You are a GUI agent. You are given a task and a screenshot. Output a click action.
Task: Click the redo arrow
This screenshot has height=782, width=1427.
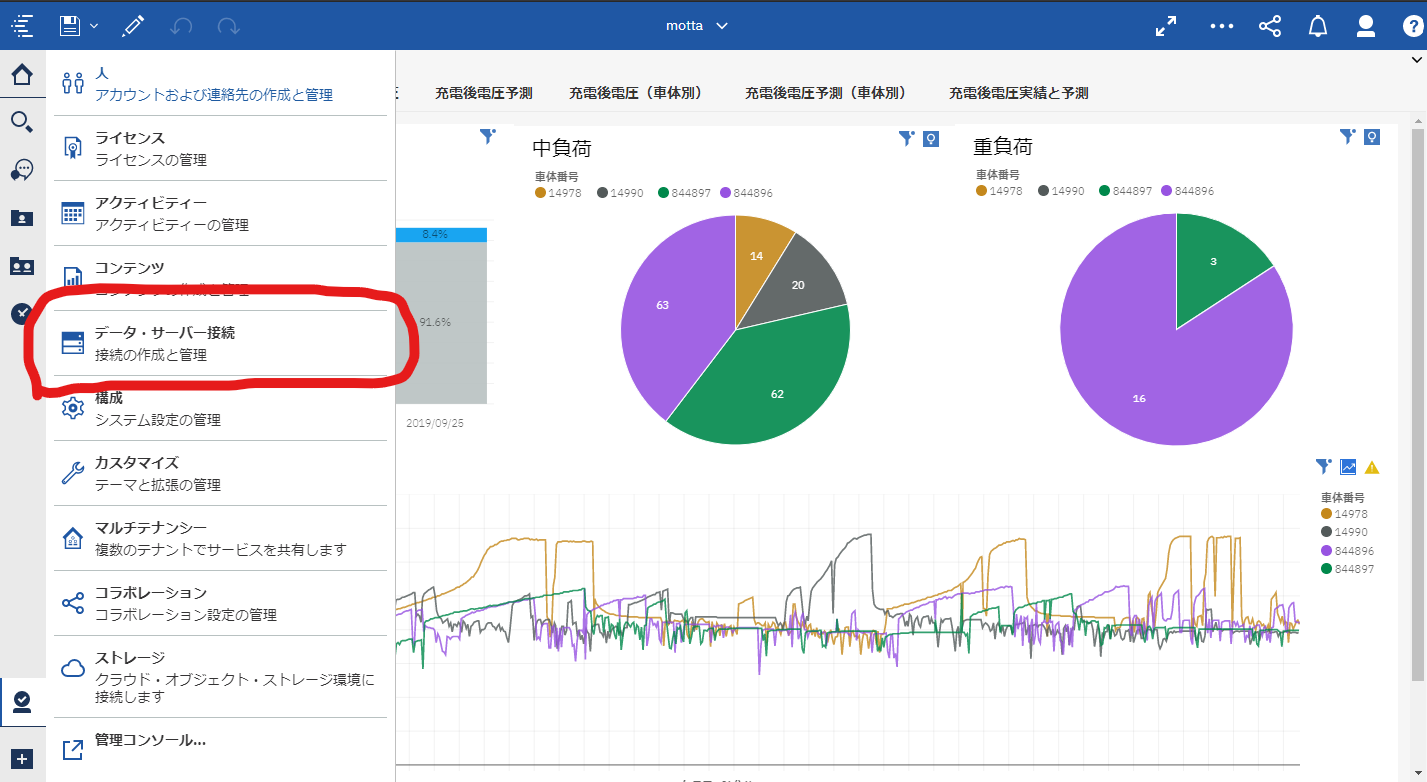229,26
